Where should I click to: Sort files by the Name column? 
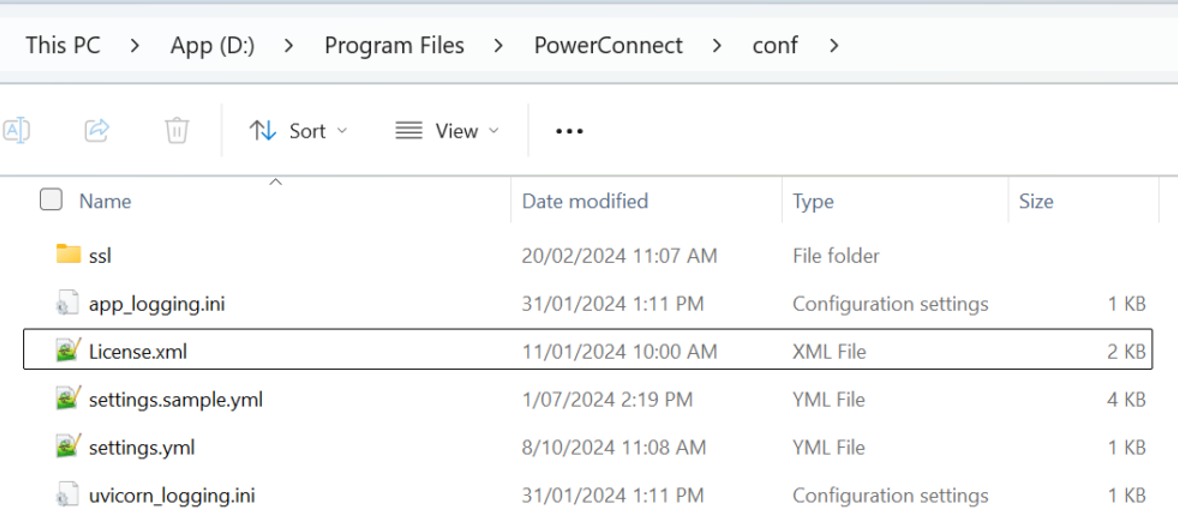pos(105,201)
